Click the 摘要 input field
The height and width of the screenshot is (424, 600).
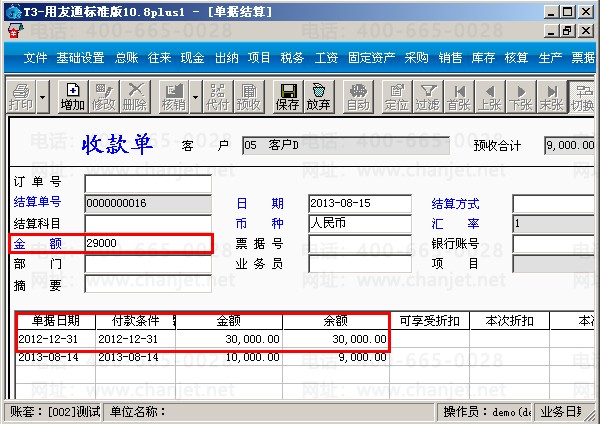(x=148, y=284)
